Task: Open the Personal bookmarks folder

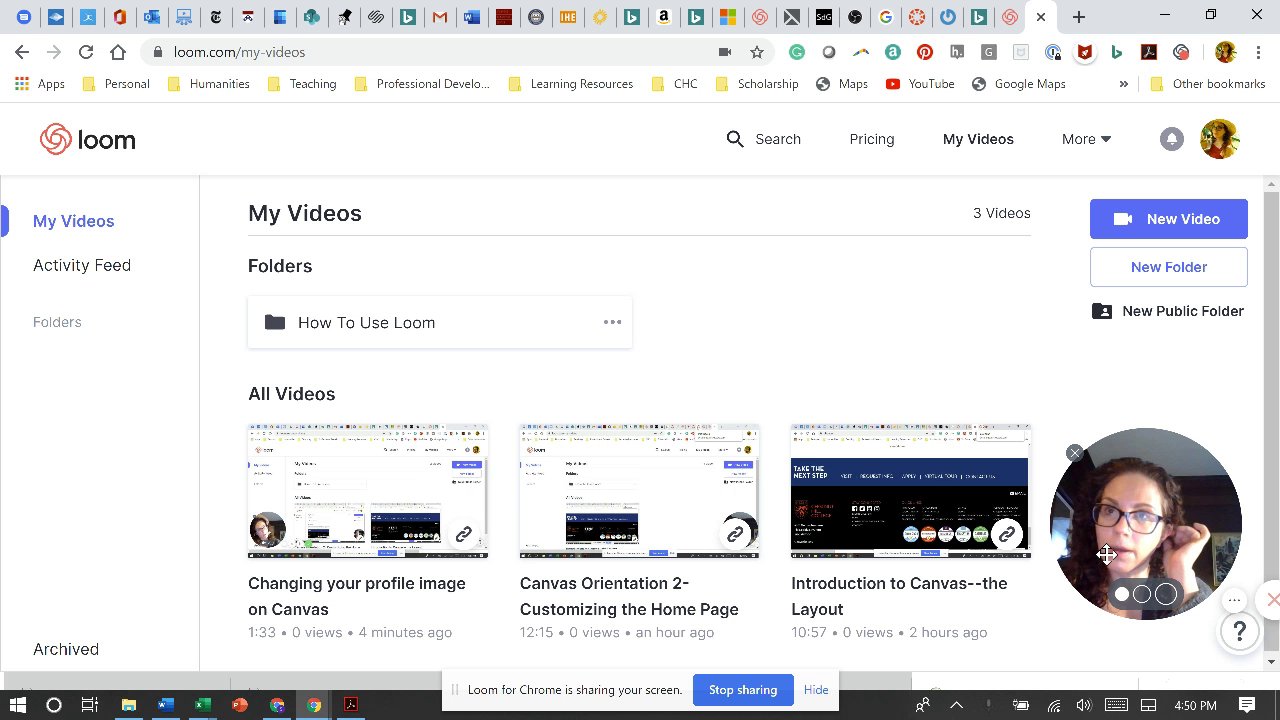Action: click(x=116, y=84)
